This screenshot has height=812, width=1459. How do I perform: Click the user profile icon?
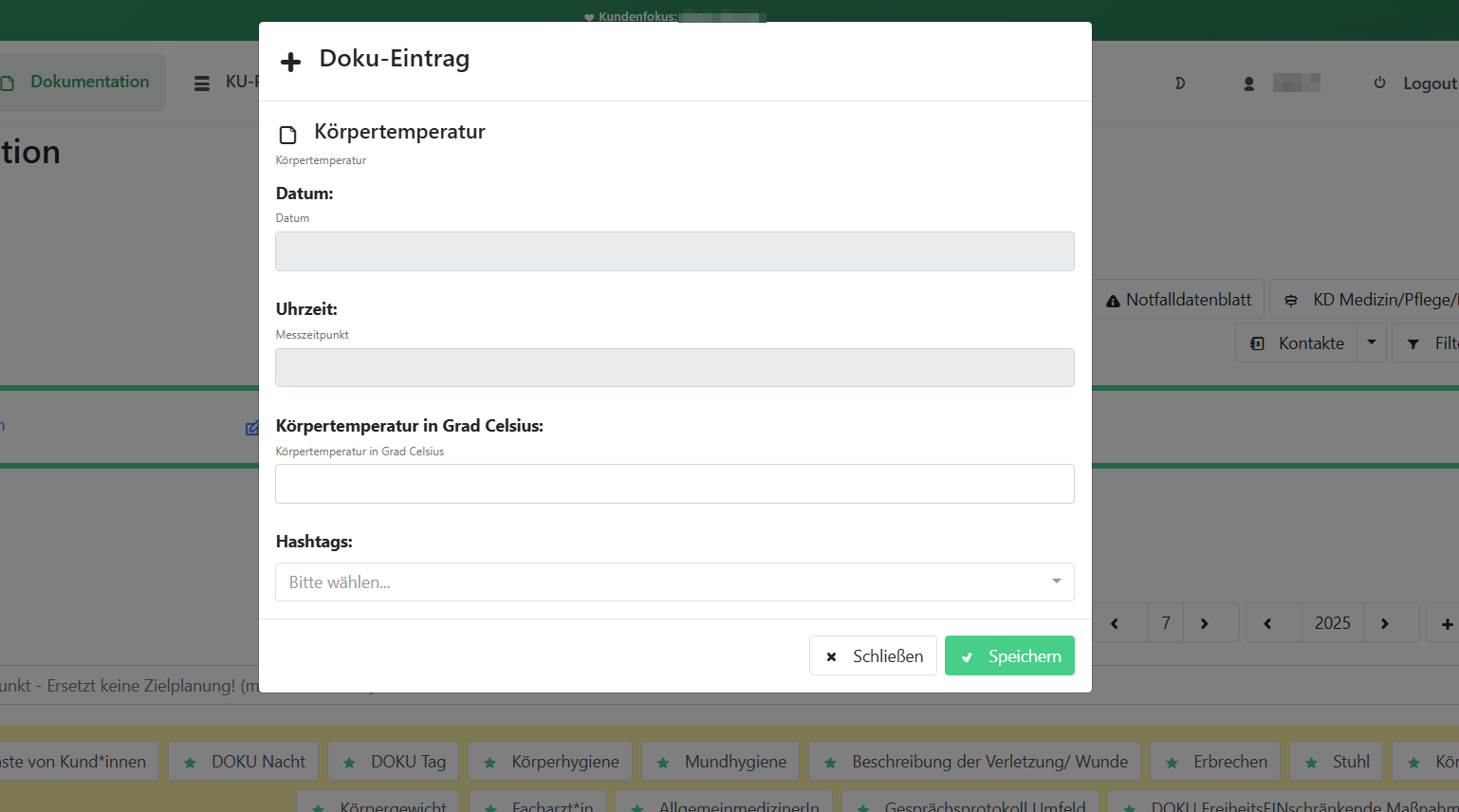1249,83
